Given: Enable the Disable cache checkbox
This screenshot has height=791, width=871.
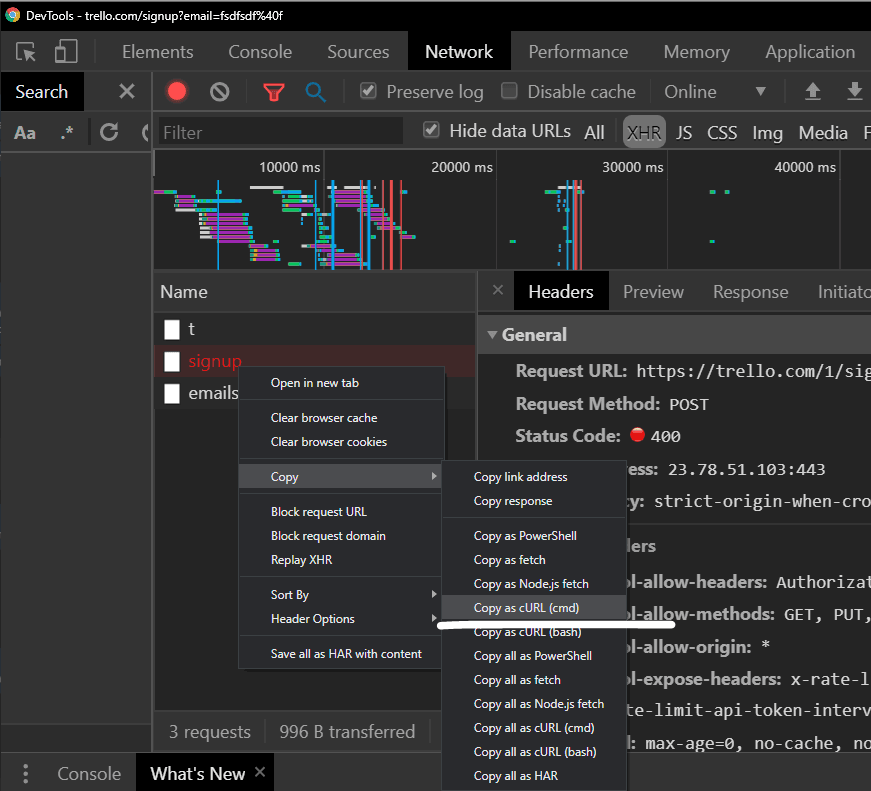Looking at the screenshot, I should (x=509, y=91).
